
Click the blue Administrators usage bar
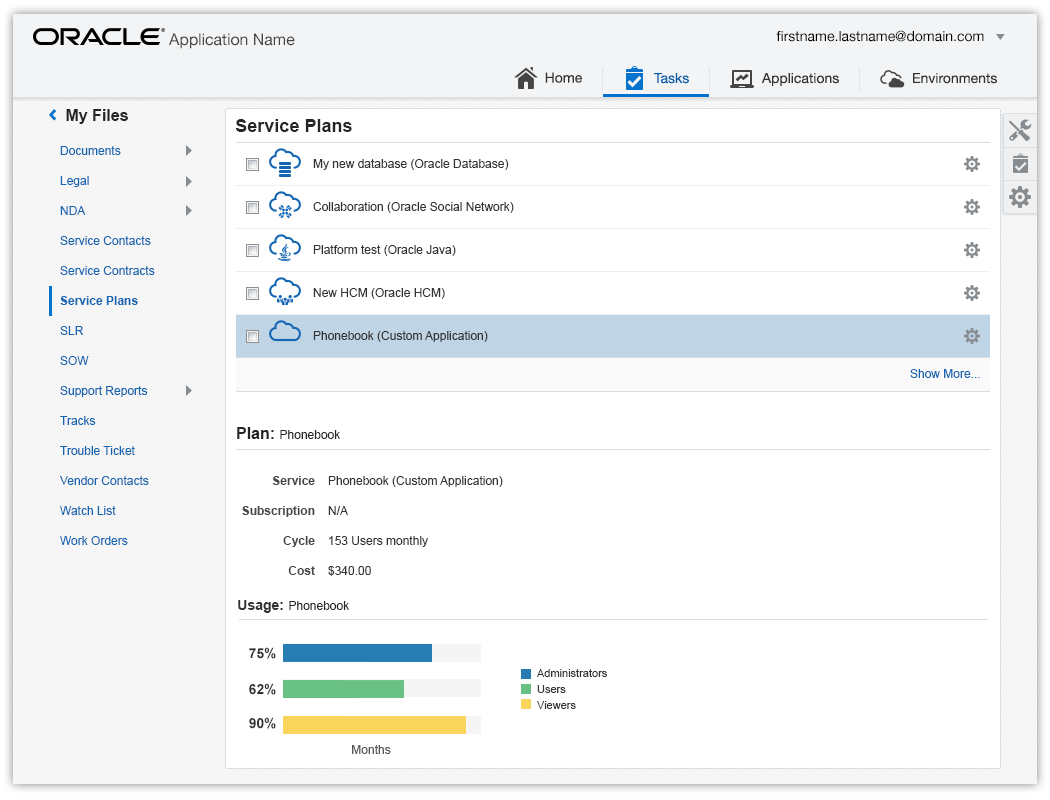[x=358, y=653]
